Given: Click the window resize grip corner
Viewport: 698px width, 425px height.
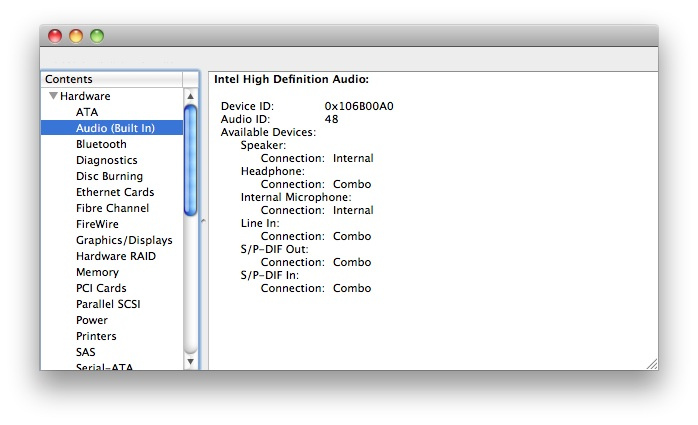Looking at the screenshot, I should click(652, 364).
